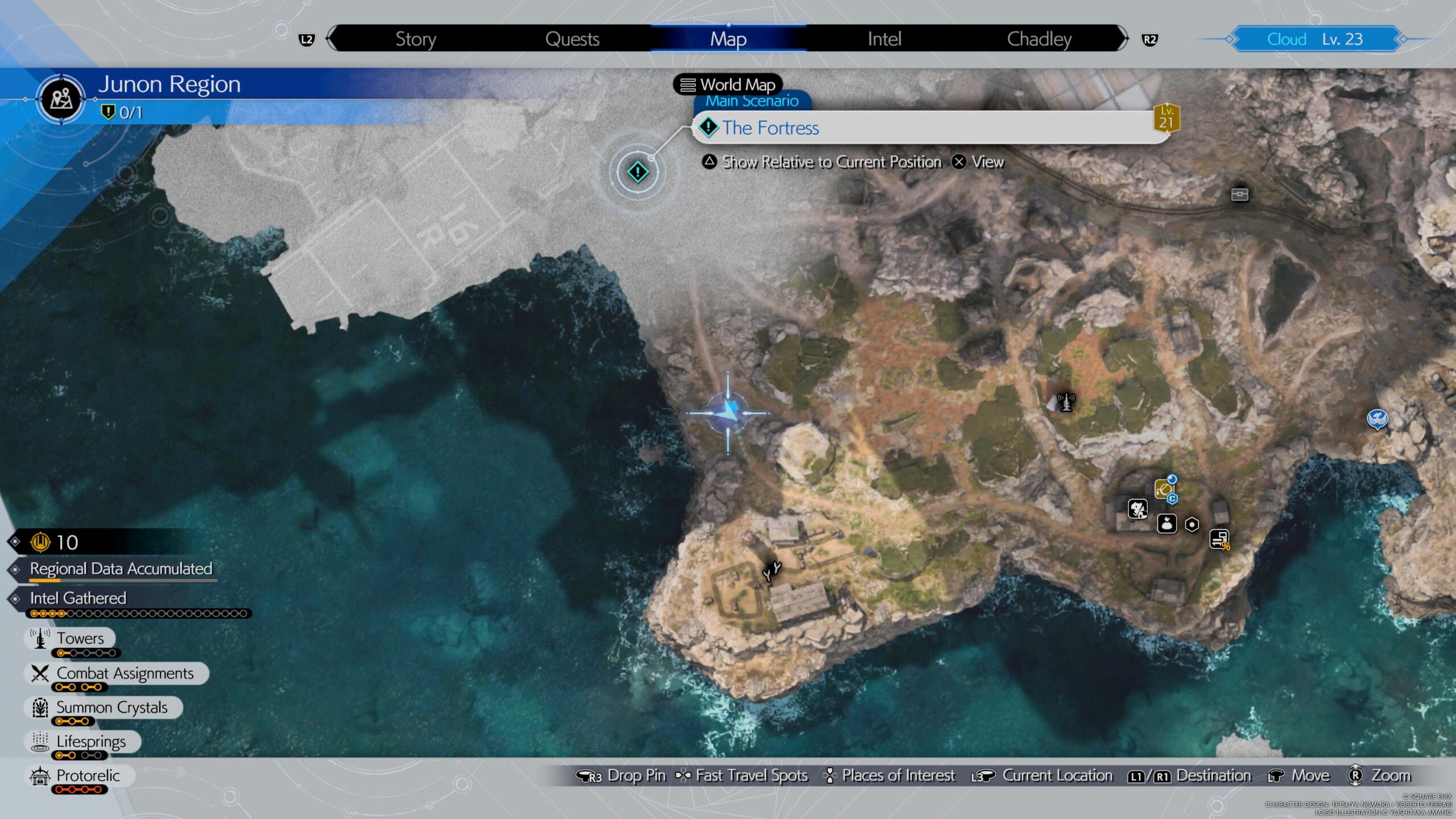The width and height of the screenshot is (1456, 819).
Task: Select the Main Scenario objective diamond marker
Action: (x=638, y=171)
